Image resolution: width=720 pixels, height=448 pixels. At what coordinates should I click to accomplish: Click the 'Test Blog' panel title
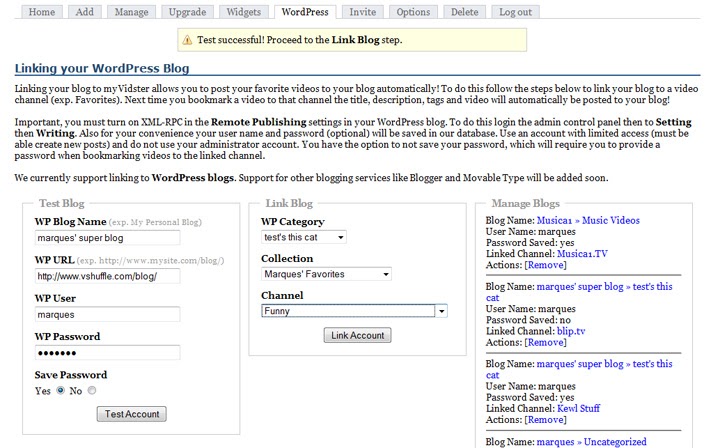coord(62,203)
